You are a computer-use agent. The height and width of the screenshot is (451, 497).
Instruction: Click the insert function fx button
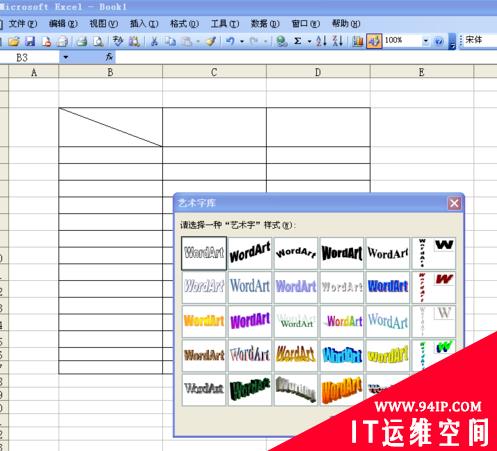tap(109, 57)
